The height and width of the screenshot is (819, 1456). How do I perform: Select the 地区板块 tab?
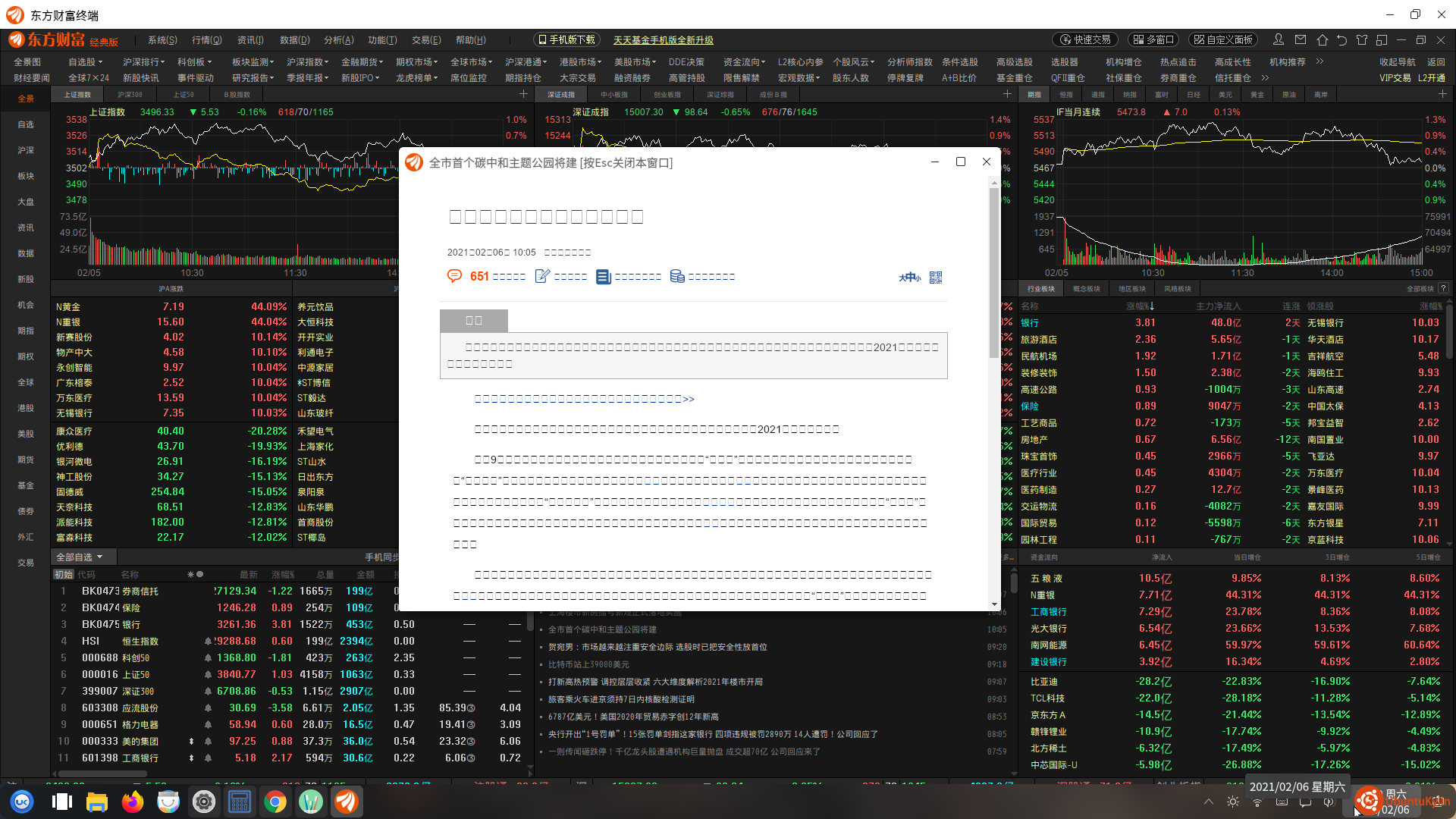point(1132,289)
